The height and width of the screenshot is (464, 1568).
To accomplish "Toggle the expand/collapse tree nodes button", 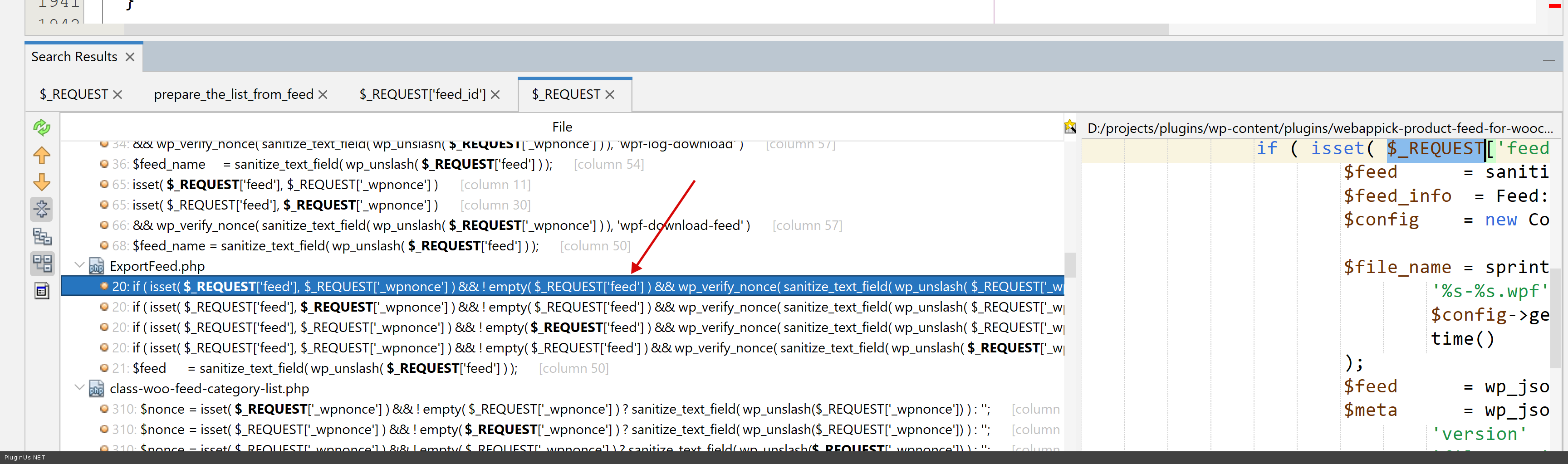I will (x=41, y=209).
